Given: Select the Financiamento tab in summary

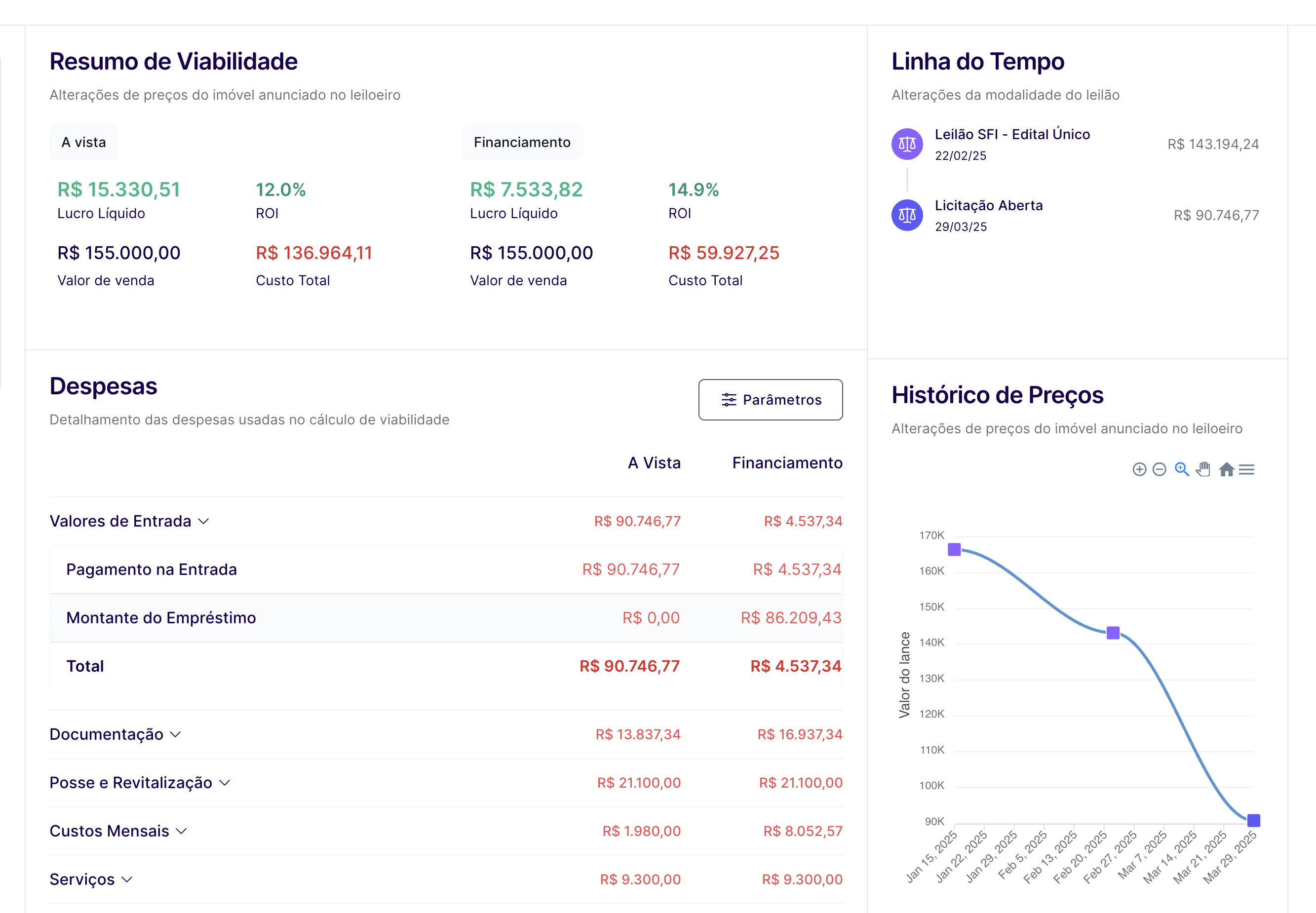Looking at the screenshot, I should [522, 143].
